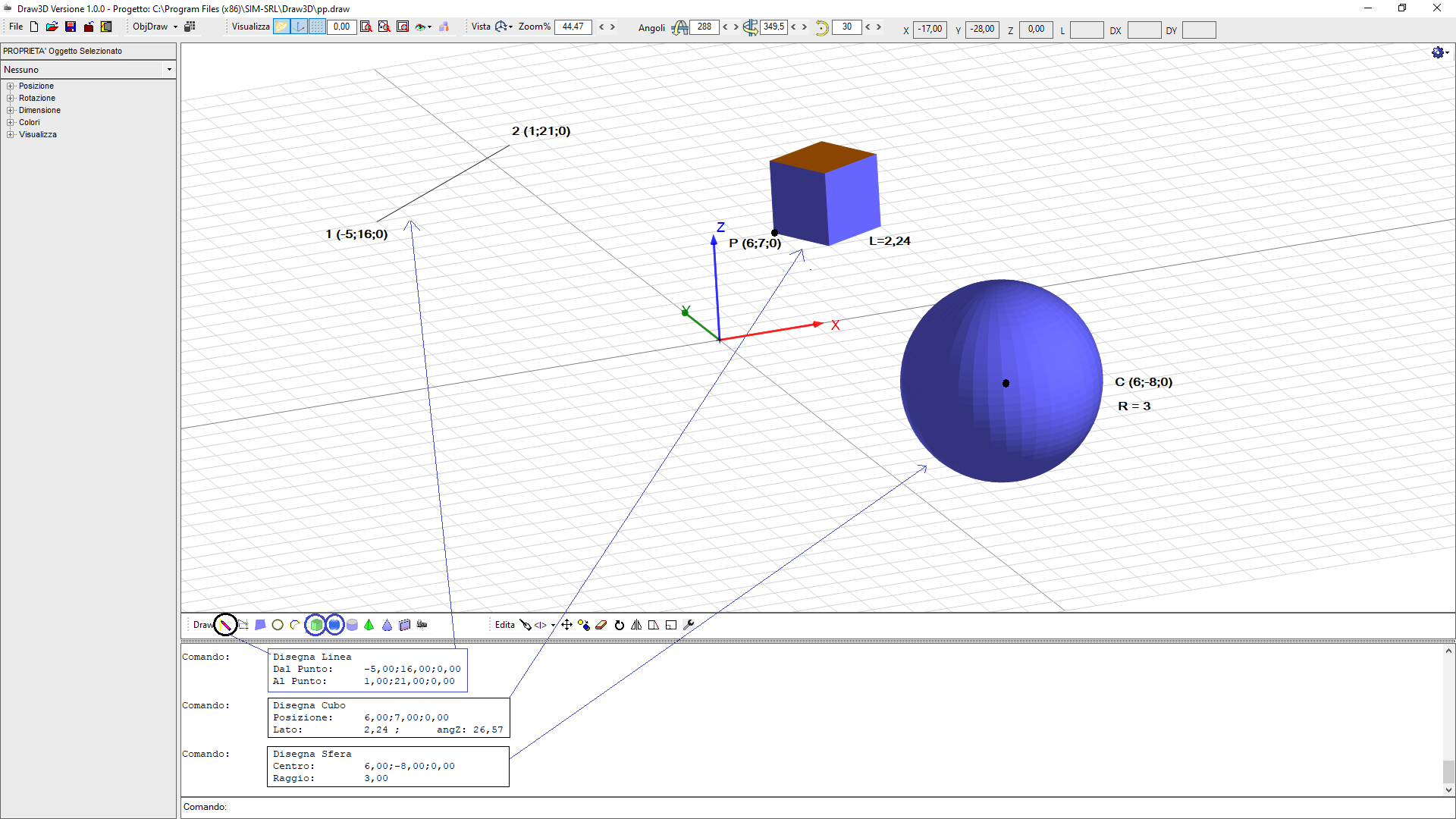Select the green cube drawing tool

point(316,625)
